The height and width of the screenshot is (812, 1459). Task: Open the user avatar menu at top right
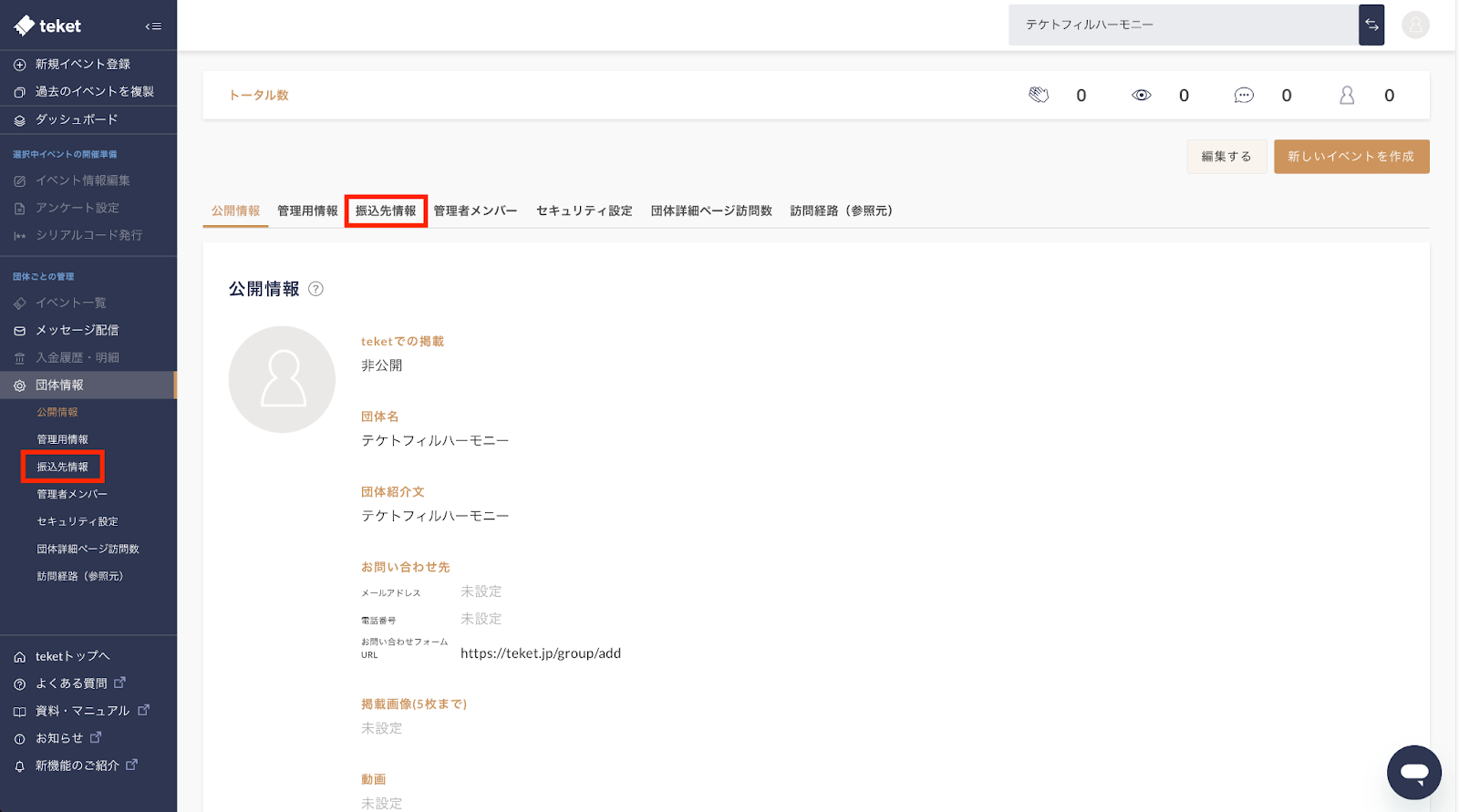coord(1415,26)
